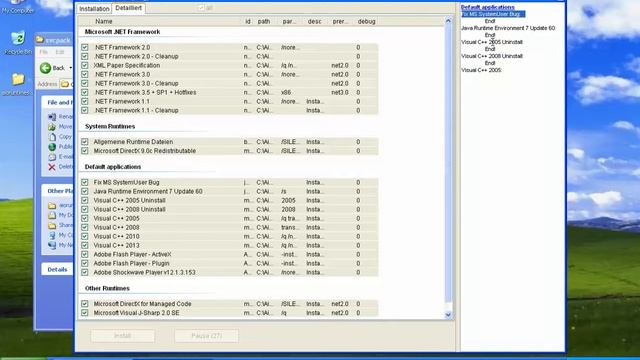This screenshot has height=360, width=640.
Task: Click the Rename icon in Explorer sidebar
Action: point(52,117)
